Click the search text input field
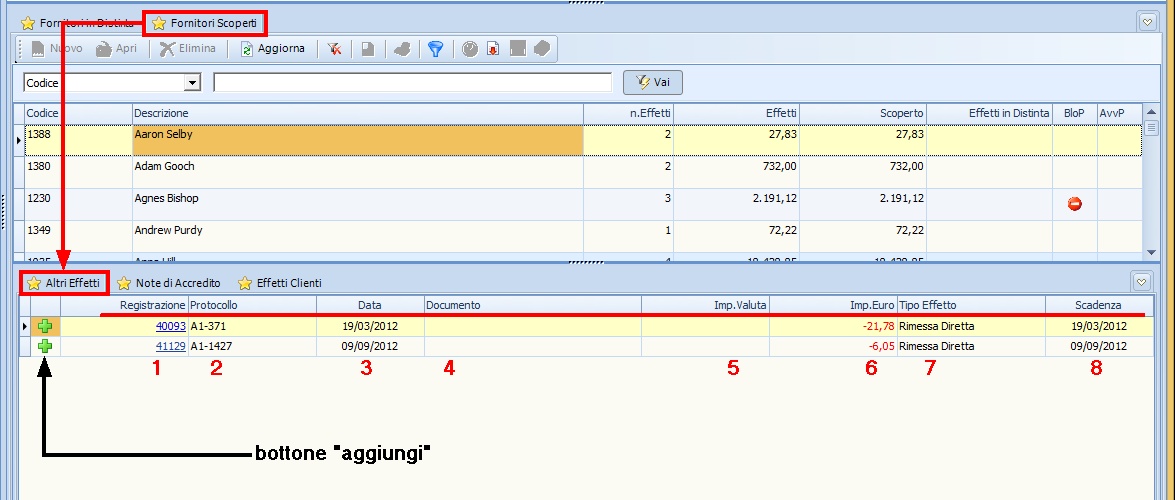The image size is (1175, 500). point(412,82)
